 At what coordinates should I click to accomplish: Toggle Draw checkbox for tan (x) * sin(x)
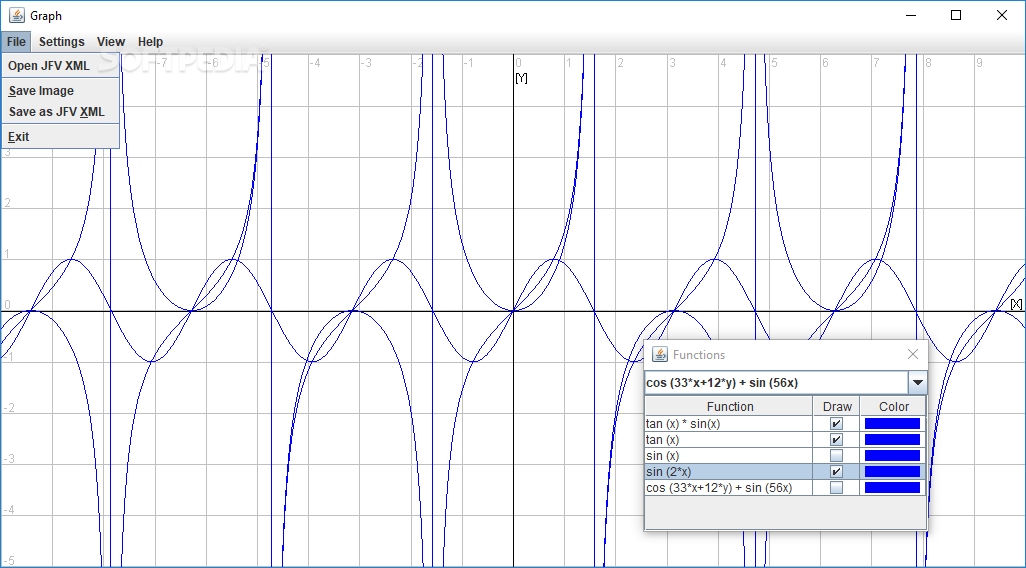coord(836,423)
